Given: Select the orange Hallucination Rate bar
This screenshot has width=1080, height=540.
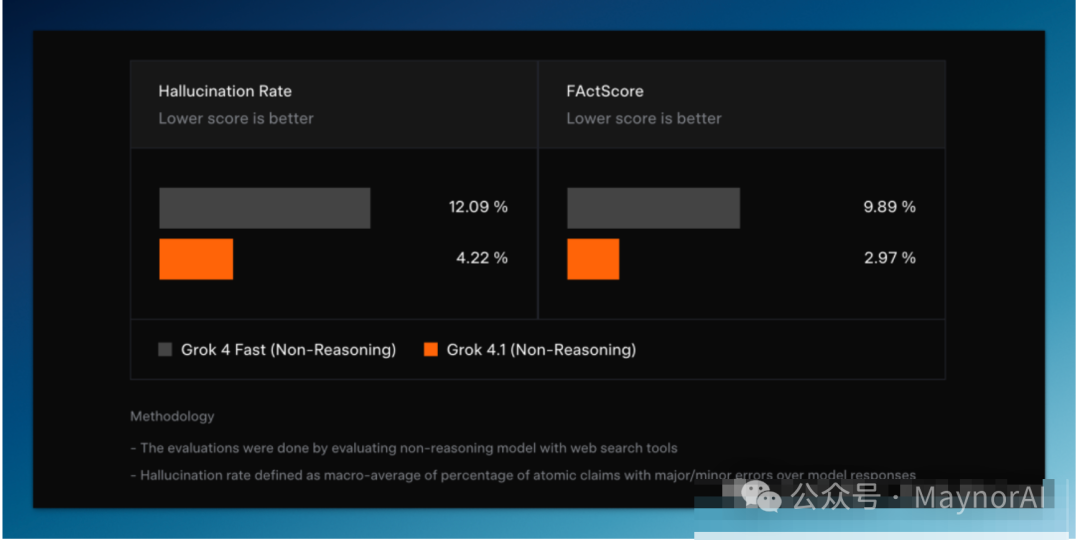Looking at the screenshot, I should click(196, 259).
